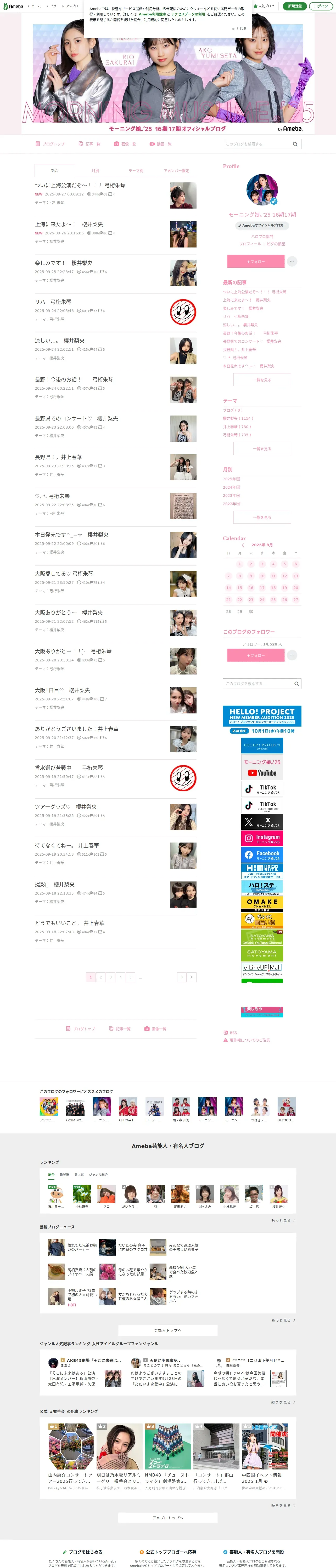Click the pink +フォロー button in the Profile section
This screenshot has height=1568, width=336.
[x=255, y=261]
